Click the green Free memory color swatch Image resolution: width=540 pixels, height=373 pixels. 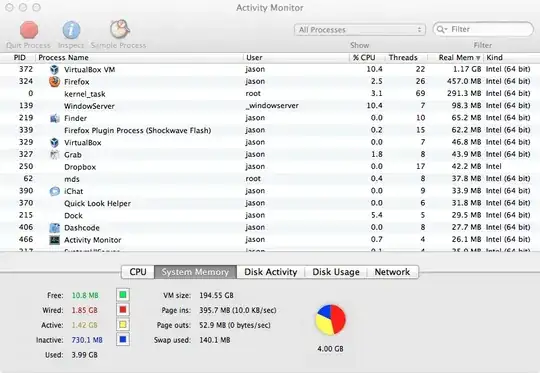123,295
